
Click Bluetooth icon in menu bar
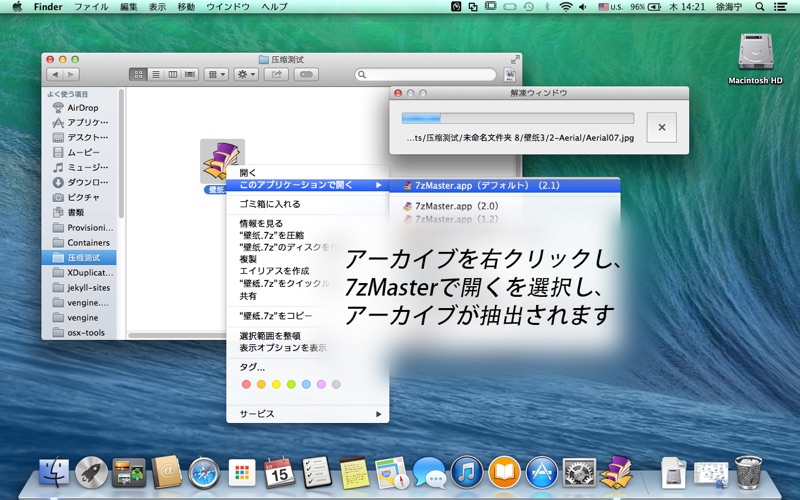(547, 7)
